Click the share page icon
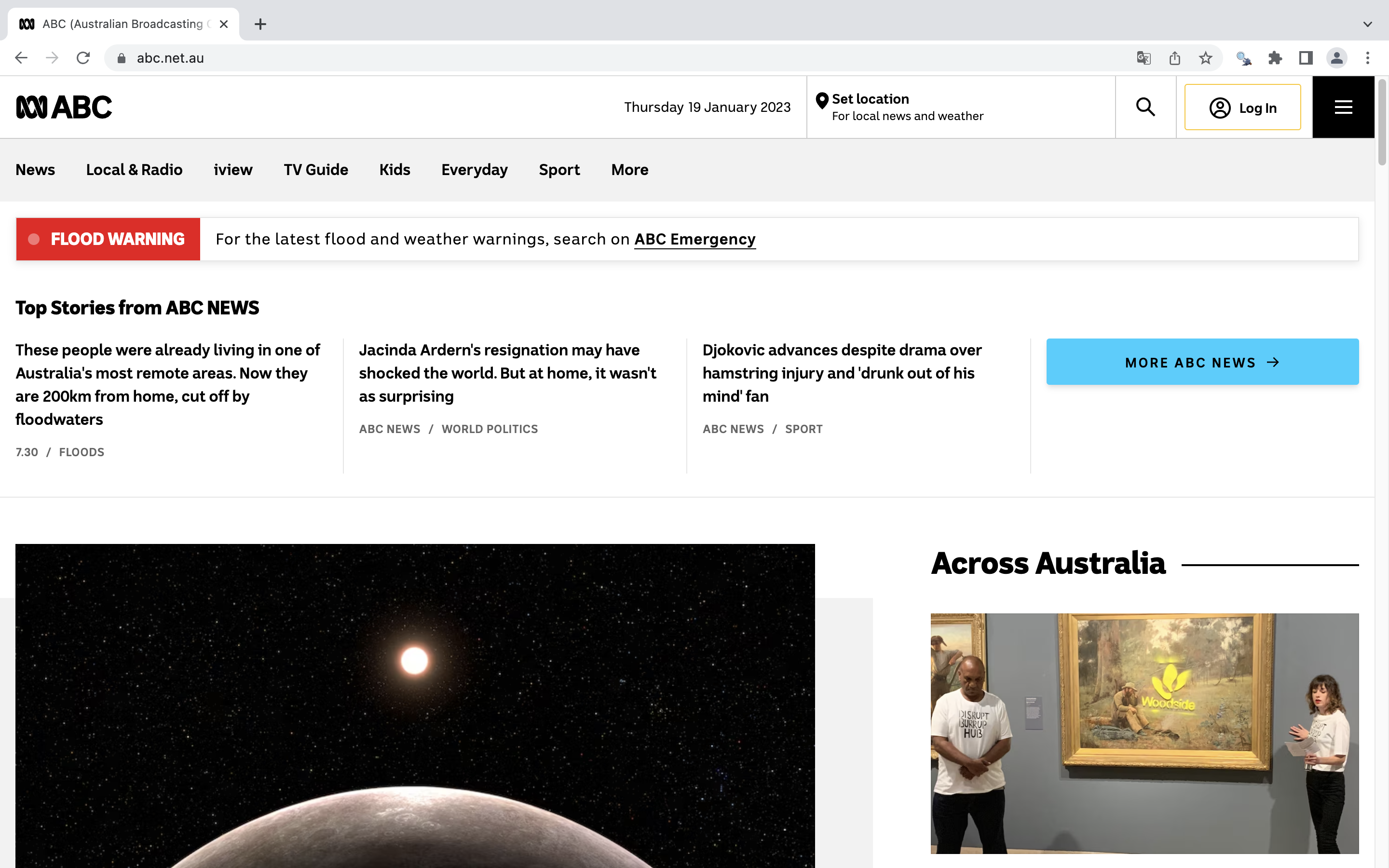The height and width of the screenshot is (868, 1389). pyautogui.click(x=1174, y=58)
